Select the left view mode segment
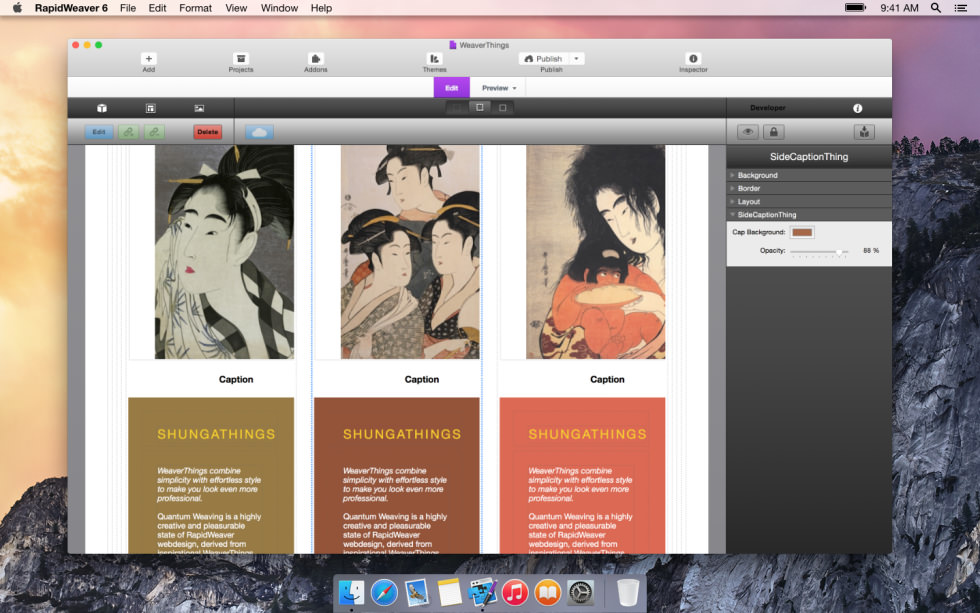The image size is (980, 613). [x=457, y=107]
